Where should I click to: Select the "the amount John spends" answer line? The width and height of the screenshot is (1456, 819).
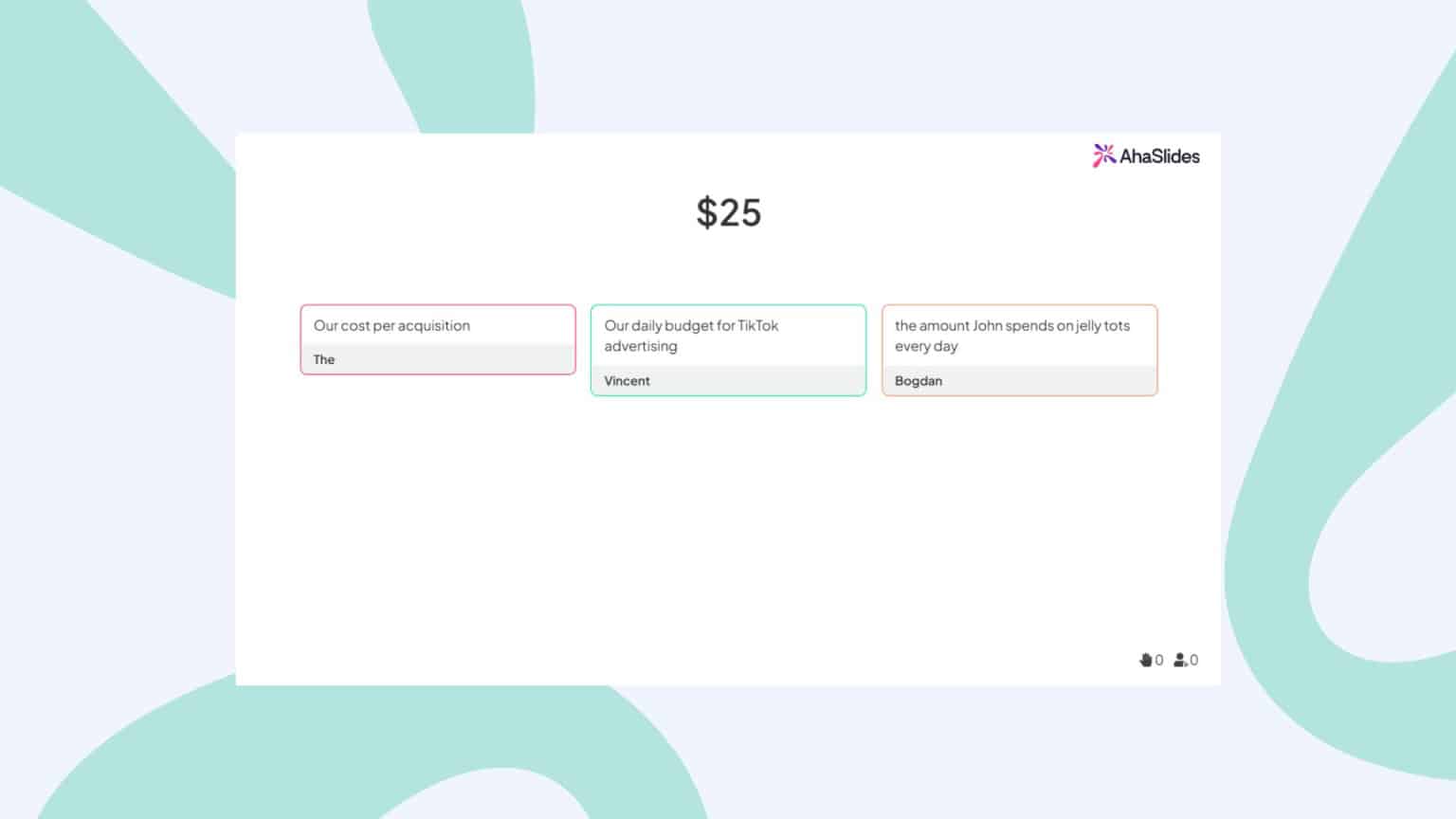point(1011,325)
